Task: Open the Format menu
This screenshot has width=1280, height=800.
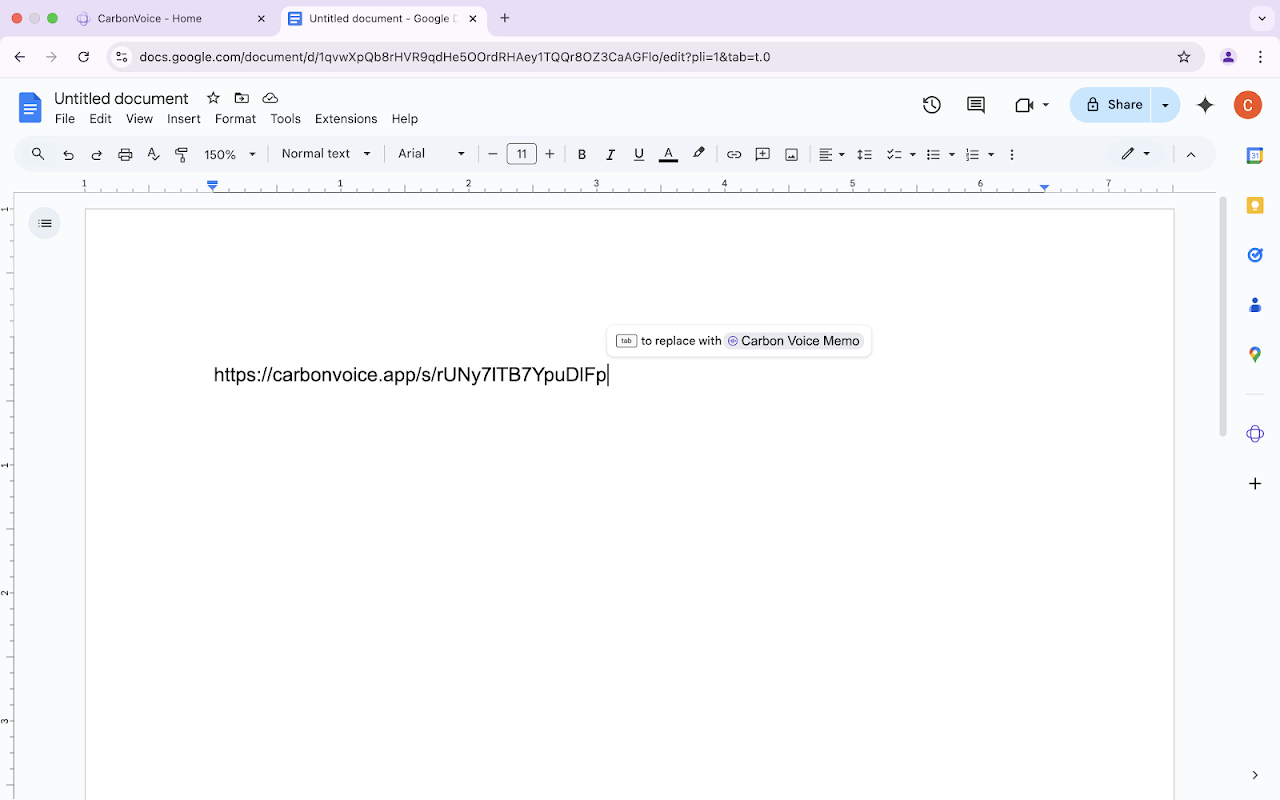Action: (235, 119)
